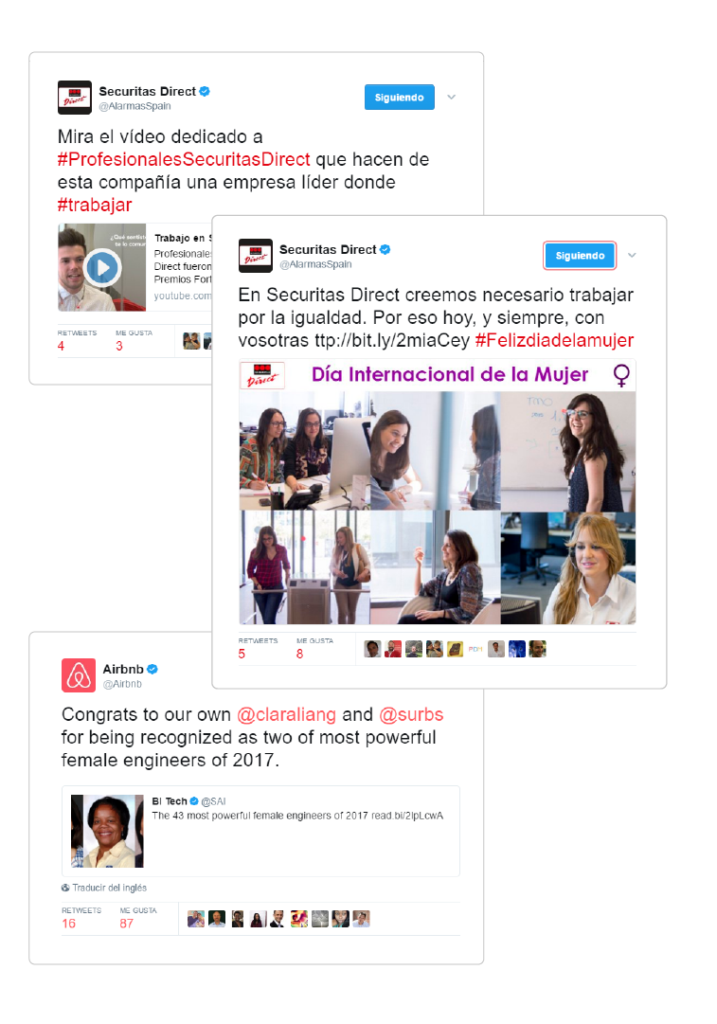The height and width of the screenshot is (1024, 717).
Task: Click Securitas Direct avatar in the video tweet
Action: (74, 97)
